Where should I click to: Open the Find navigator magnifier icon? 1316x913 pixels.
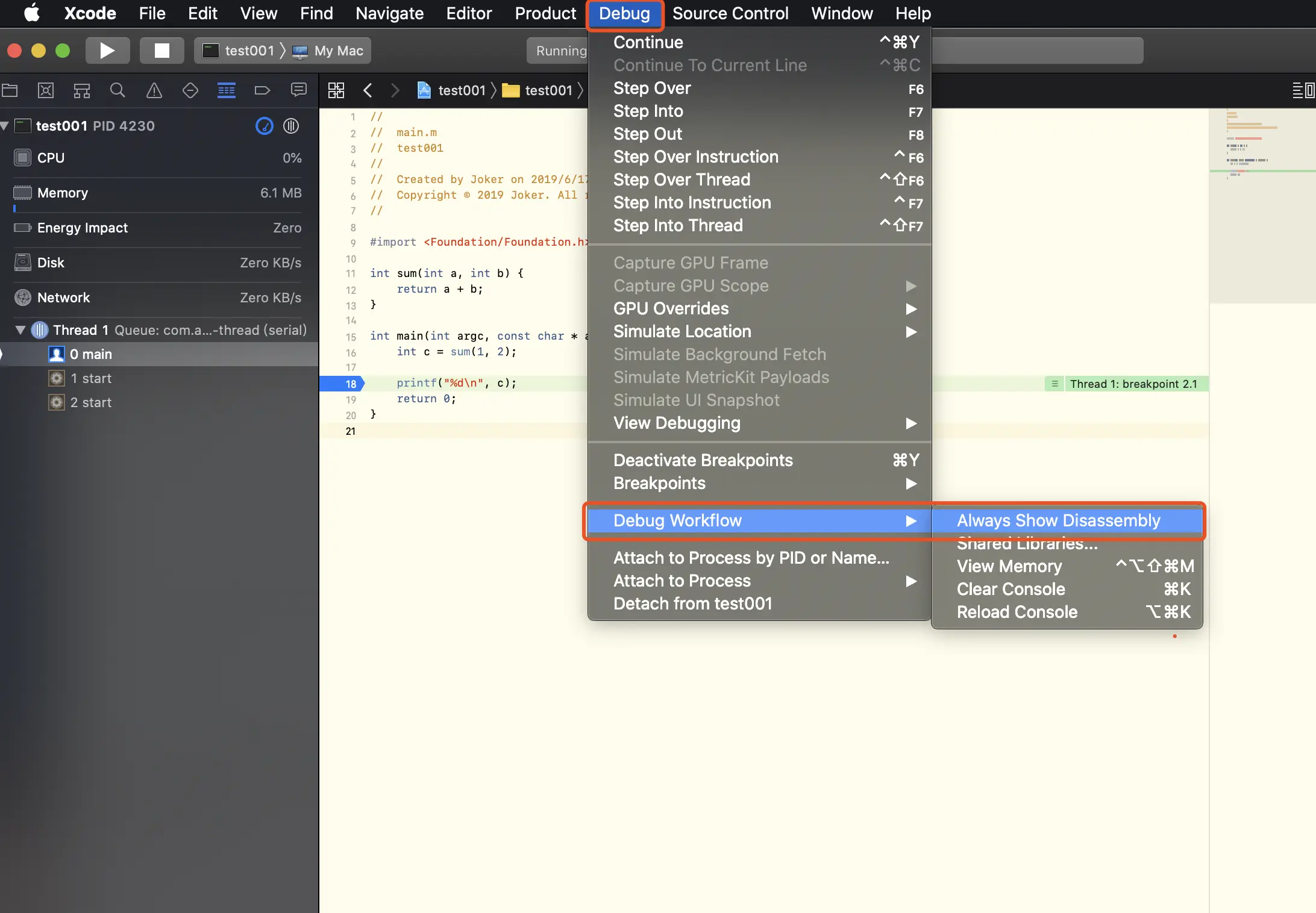[x=117, y=90]
